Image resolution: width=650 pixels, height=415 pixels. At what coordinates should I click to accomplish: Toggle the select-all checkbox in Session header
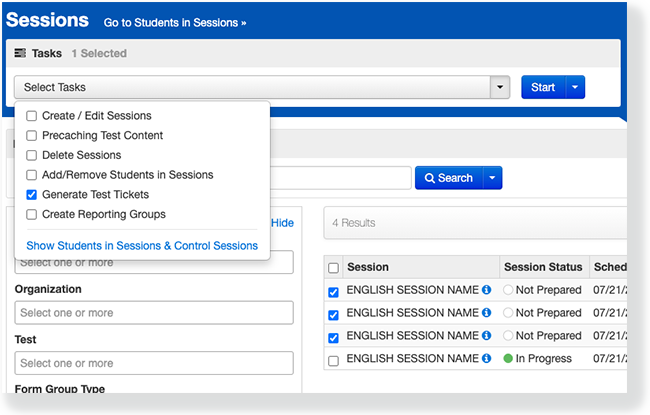(334, 268)
